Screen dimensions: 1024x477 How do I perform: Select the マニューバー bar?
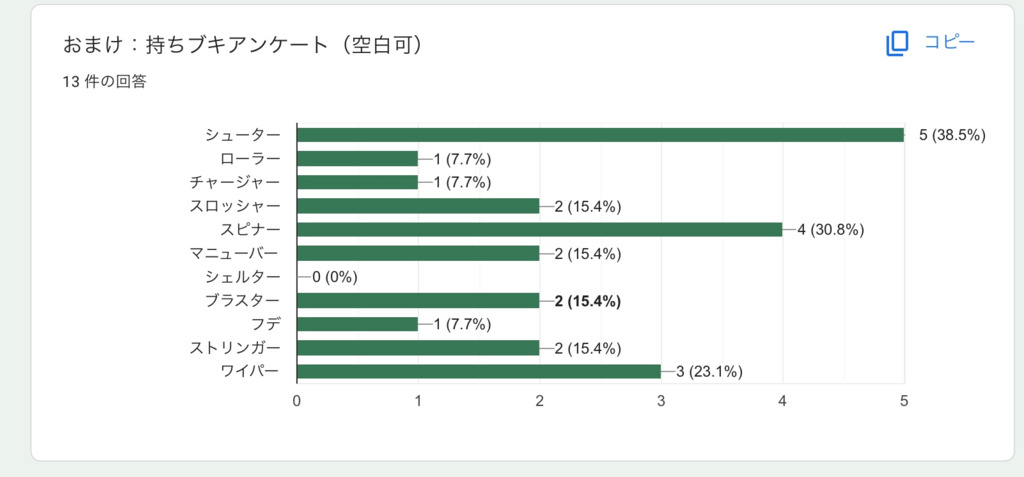click(418, 253)
